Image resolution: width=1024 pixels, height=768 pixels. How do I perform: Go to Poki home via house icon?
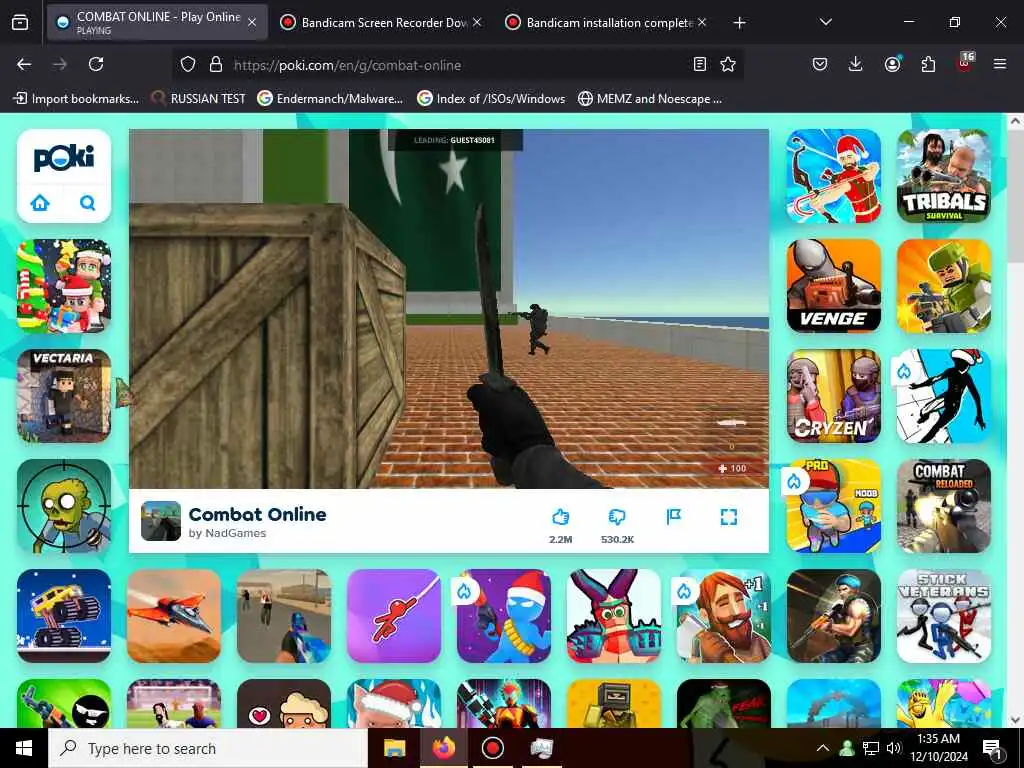40,203
